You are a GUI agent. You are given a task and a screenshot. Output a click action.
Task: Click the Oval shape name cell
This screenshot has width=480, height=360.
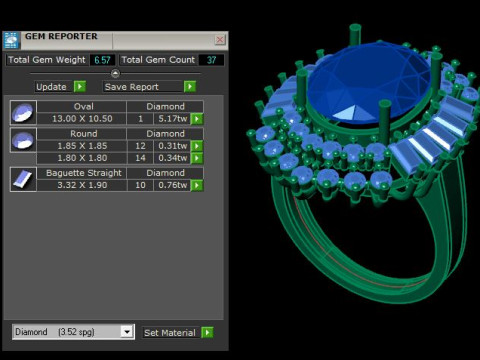pyautogui.click(x=82, y=107)
